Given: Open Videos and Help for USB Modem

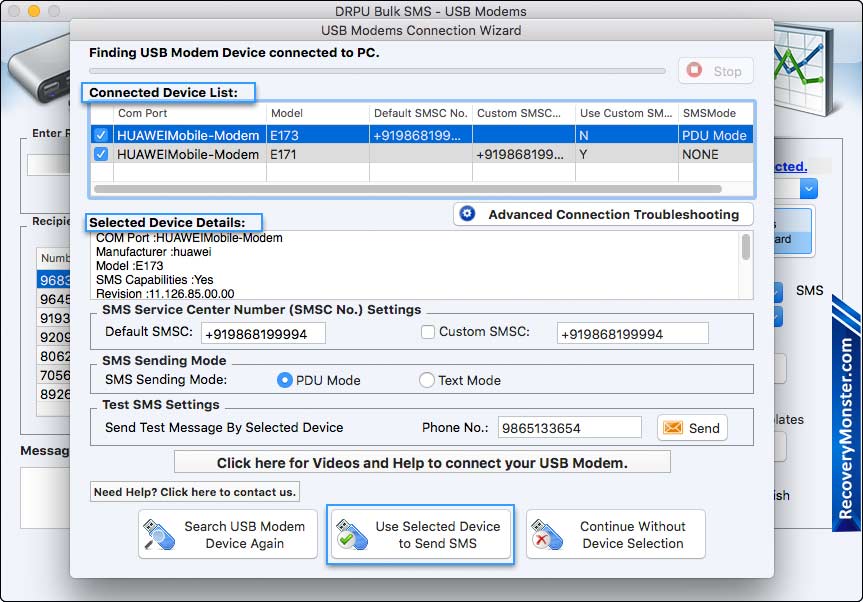Looking at the screenshot, I should click(422, 462).
